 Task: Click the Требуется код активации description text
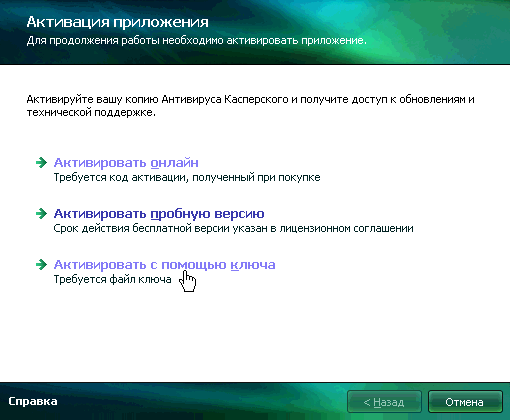[x=187, y=177]
